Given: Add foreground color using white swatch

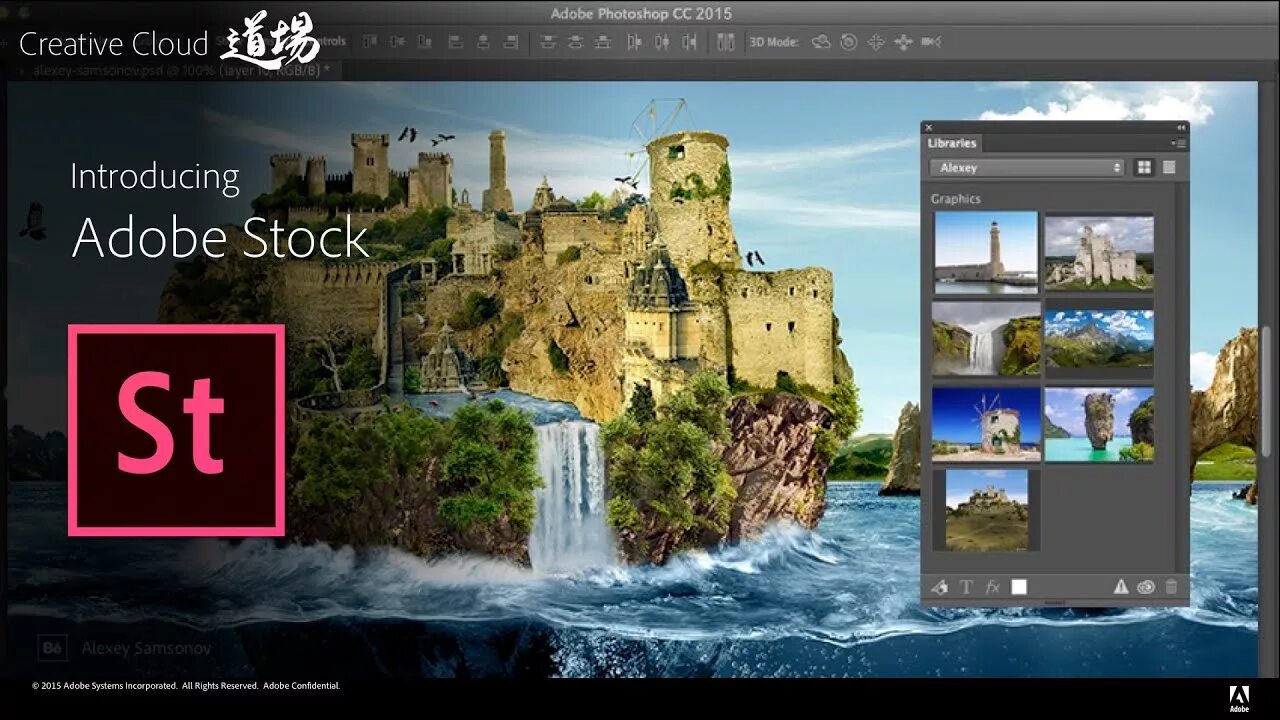Looking at the screenshot, I should click(x=1019, y=587).
